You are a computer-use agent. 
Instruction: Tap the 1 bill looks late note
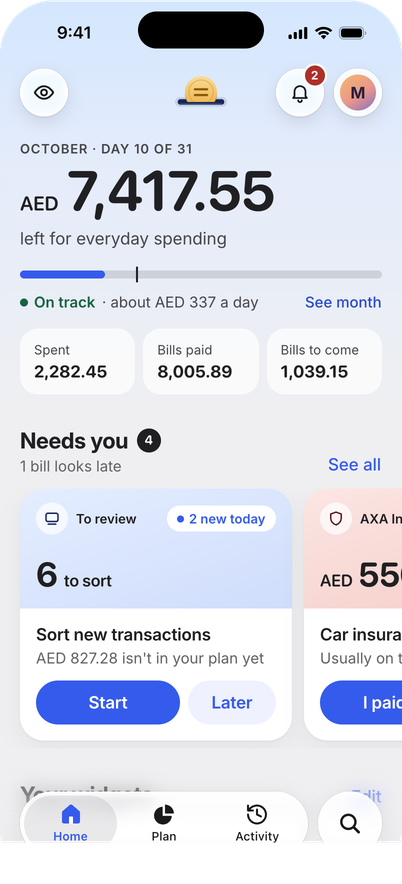point(70,467)
